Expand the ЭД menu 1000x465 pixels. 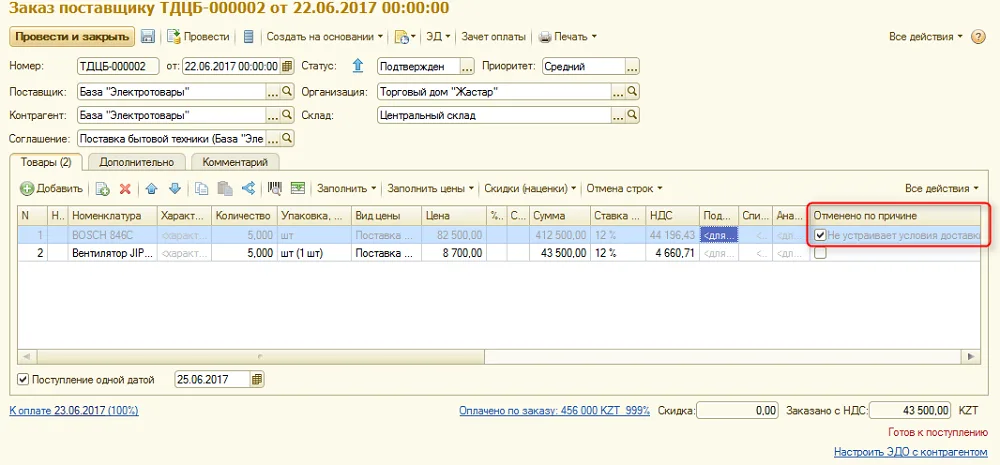438,36
